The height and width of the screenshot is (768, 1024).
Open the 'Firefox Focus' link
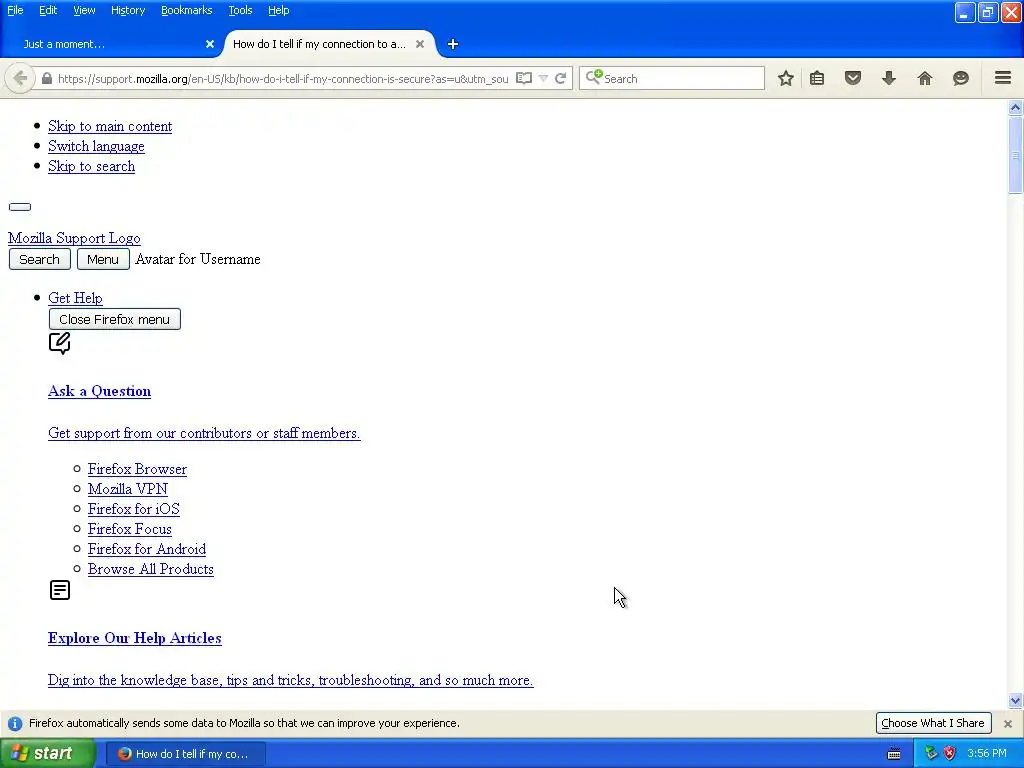pyautogui.click(x=129, y=529)
